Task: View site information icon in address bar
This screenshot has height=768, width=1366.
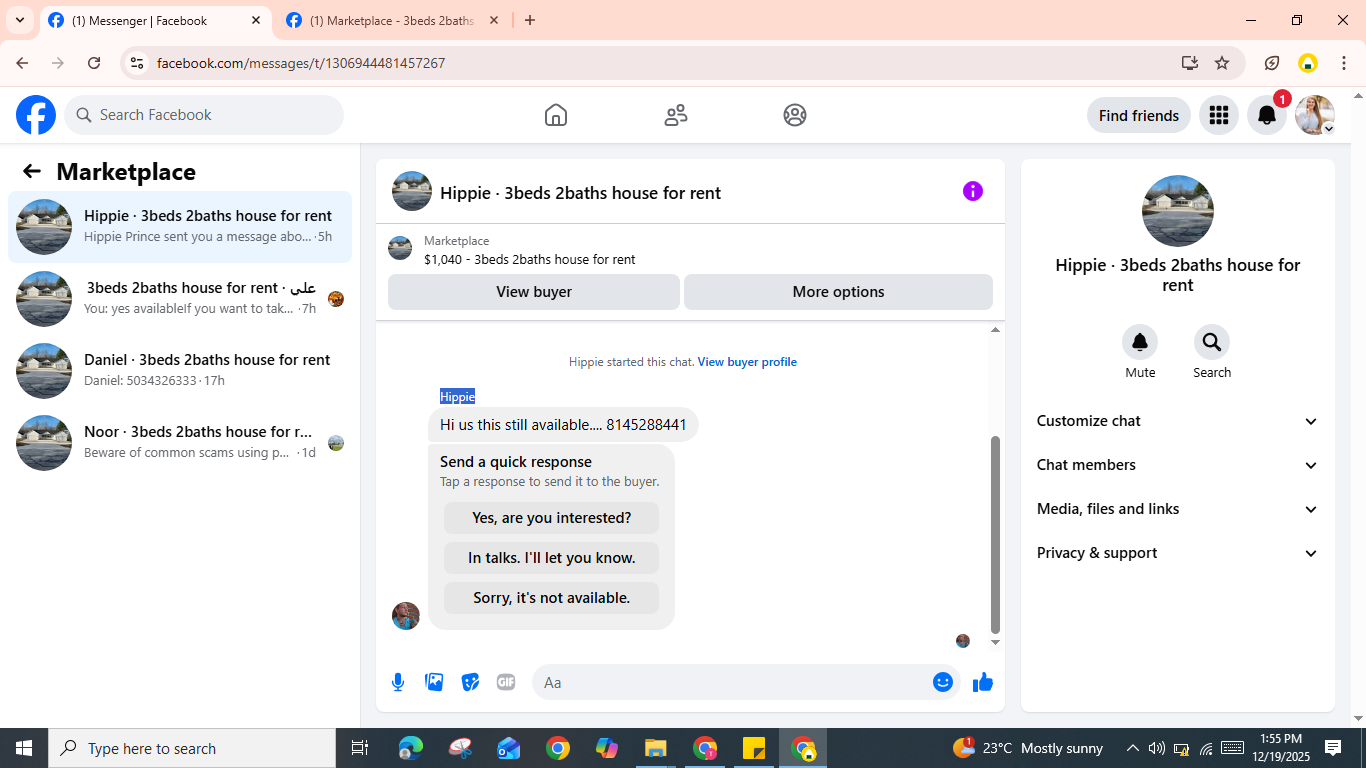Action: tap(138, 63)
